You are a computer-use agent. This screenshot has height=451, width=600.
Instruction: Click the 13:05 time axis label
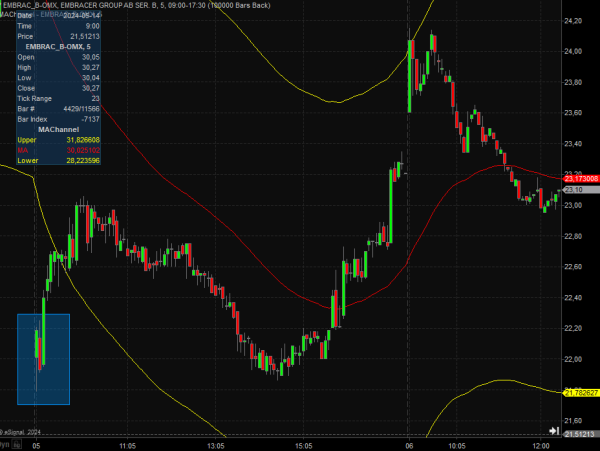pos(215,446)
